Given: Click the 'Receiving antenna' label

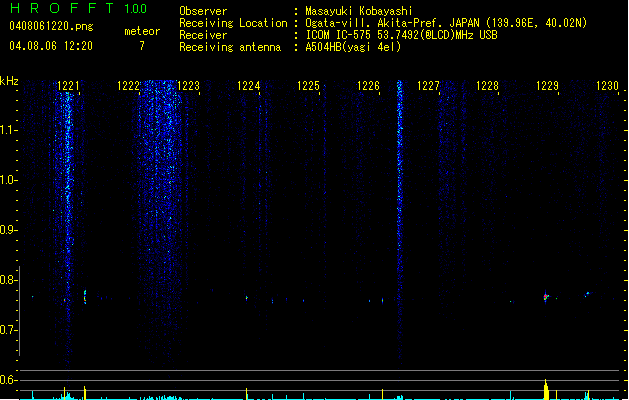Looking at the screenshot, I should pyautogui.click(x=230, y=47).
